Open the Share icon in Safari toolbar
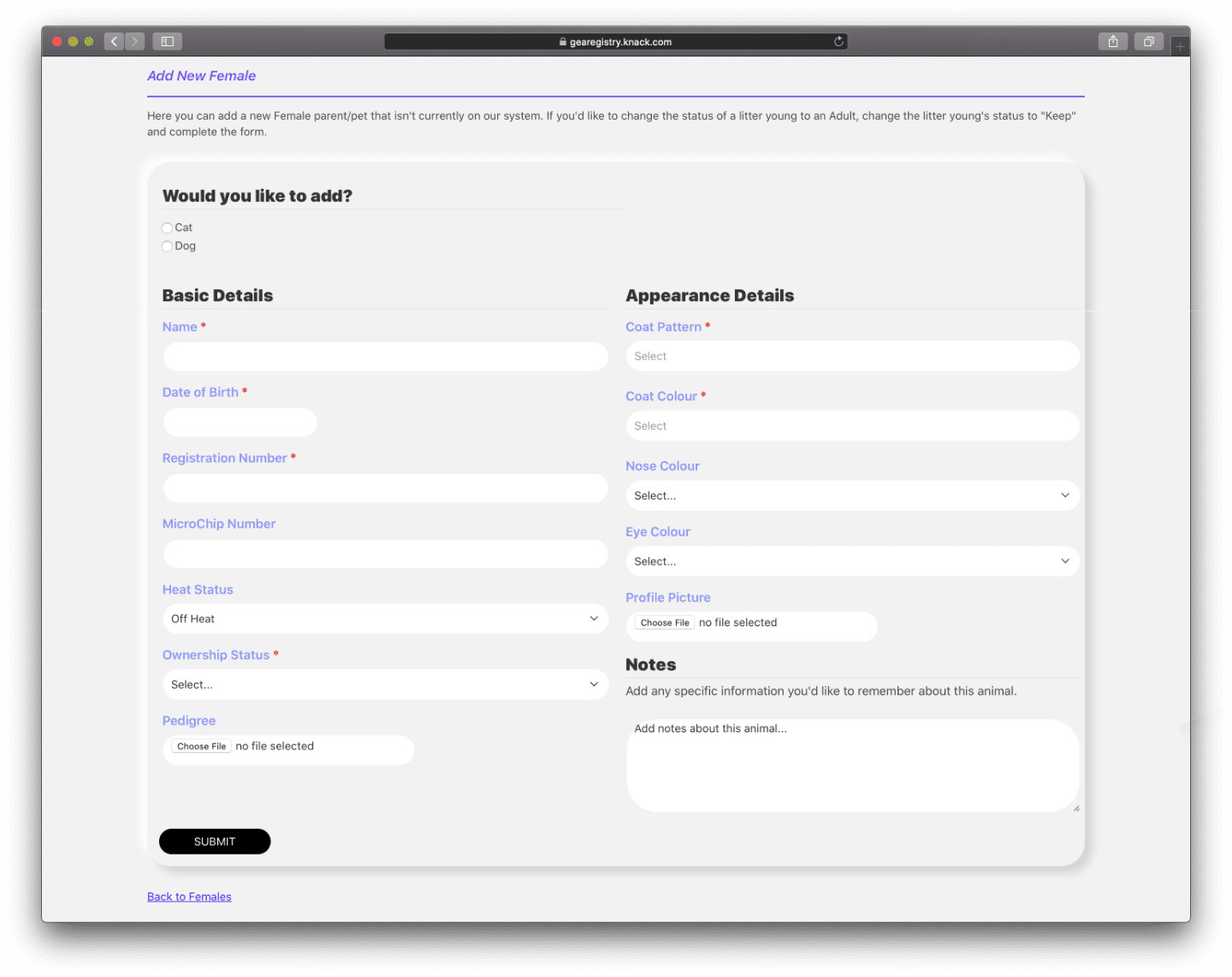Screen dimensions: 1232x977 click(x=1112, y=41)
